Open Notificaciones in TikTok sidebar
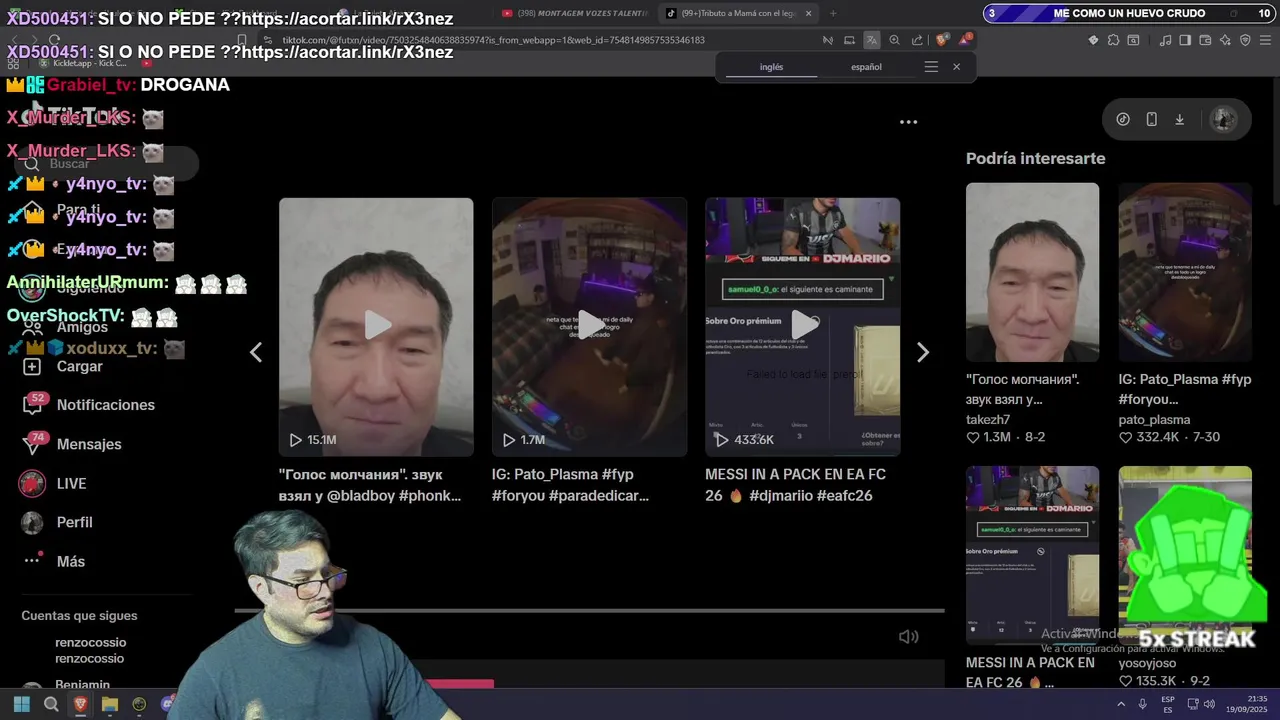 point(90,405)
